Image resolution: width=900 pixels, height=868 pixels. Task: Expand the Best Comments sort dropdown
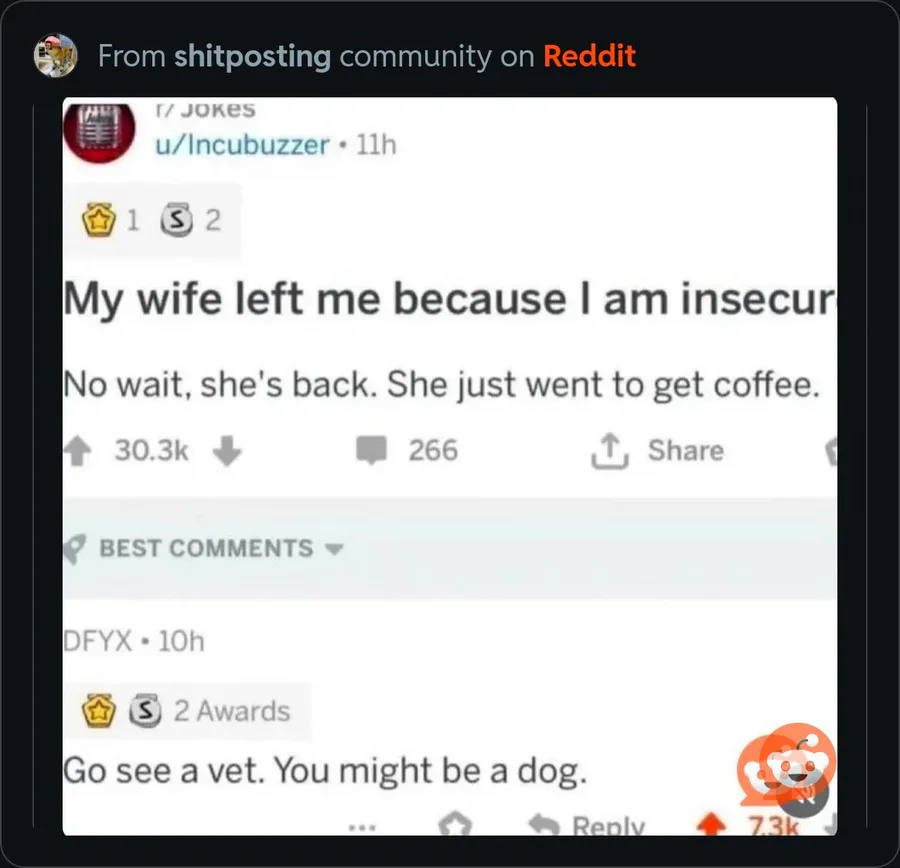pyautogui.click(x=334, y=549)
